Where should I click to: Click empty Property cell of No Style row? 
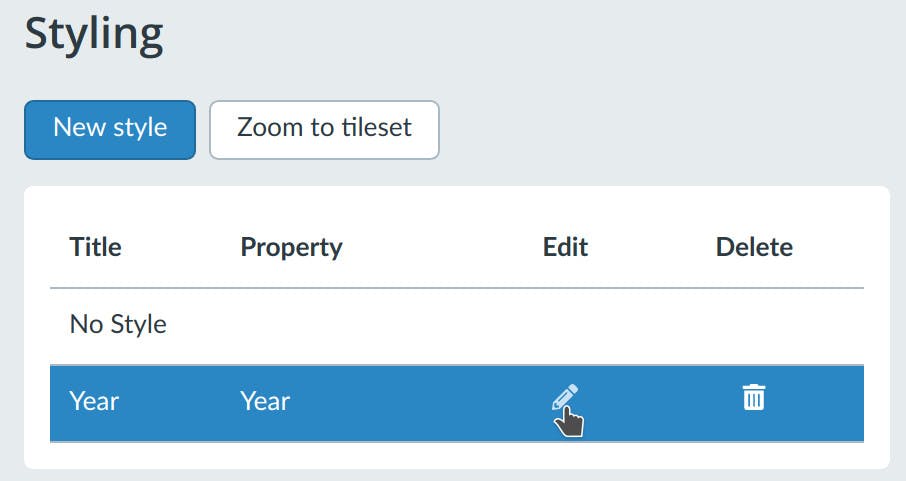click(291, 324)
